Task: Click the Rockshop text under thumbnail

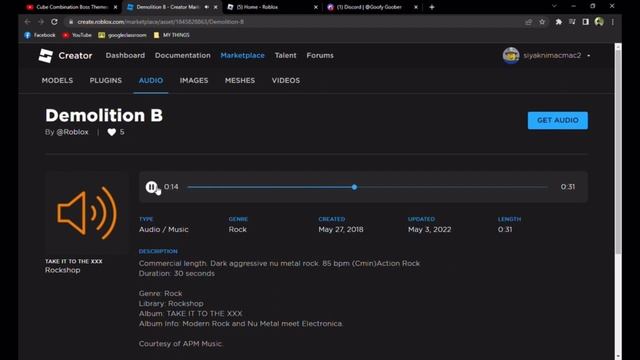Action: (x=62, y=270)
